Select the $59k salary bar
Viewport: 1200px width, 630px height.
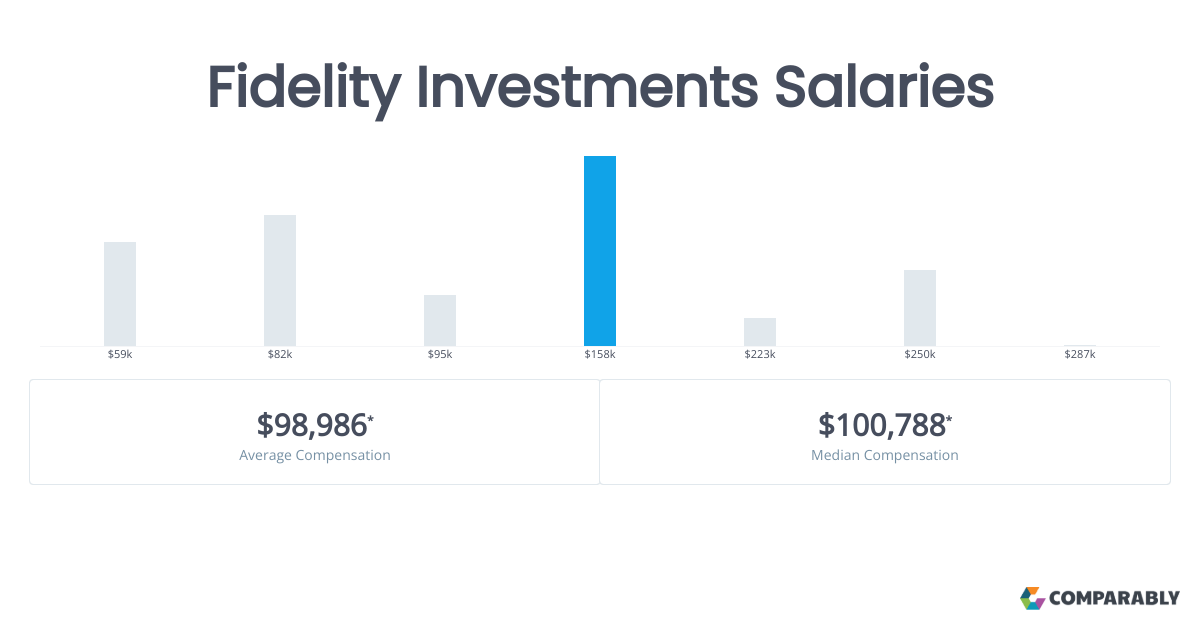(x=120, y=294)
